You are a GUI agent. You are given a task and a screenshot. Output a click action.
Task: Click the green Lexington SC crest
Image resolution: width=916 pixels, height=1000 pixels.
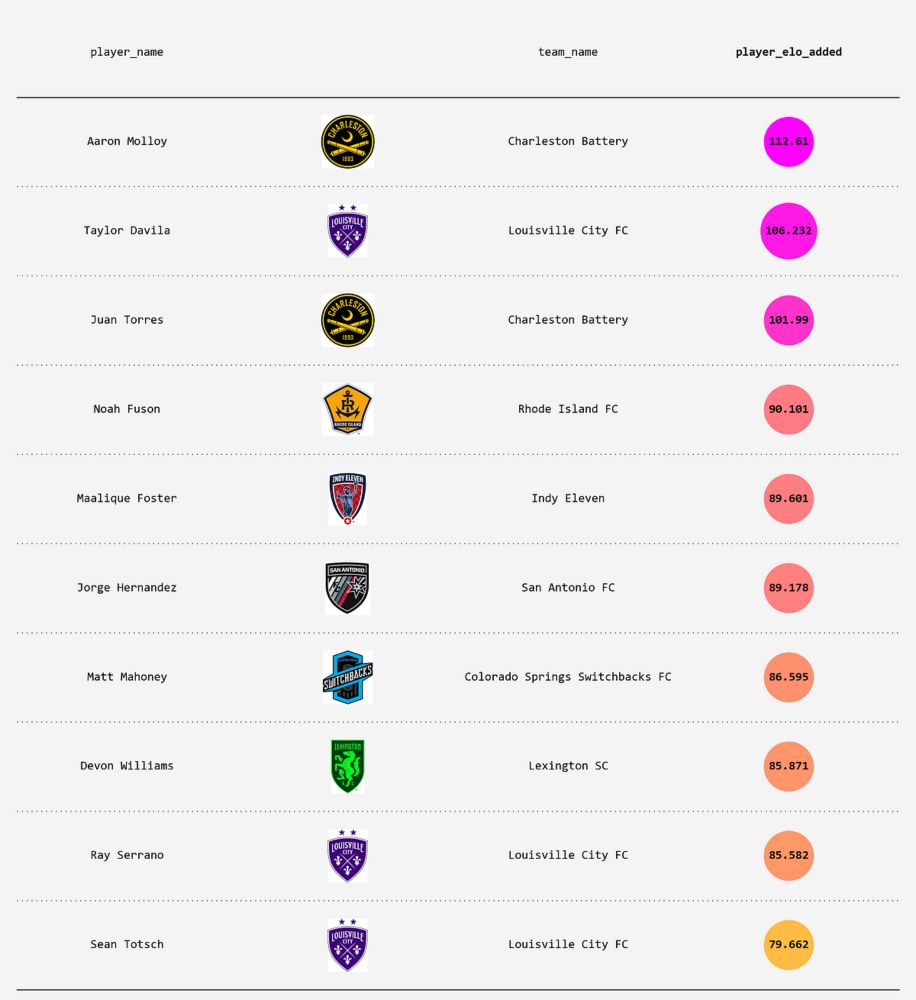point(347,766)
